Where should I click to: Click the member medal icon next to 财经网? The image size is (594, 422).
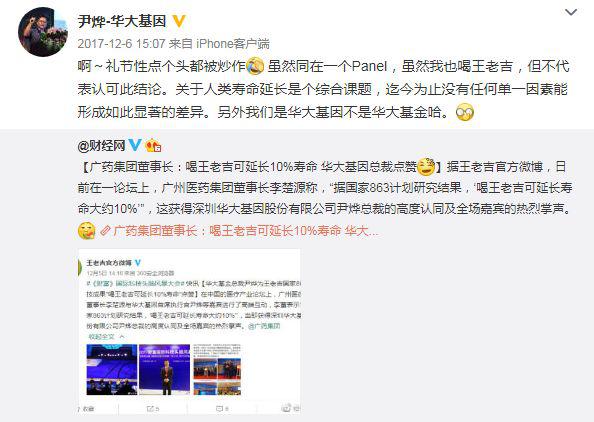(153, 145)
